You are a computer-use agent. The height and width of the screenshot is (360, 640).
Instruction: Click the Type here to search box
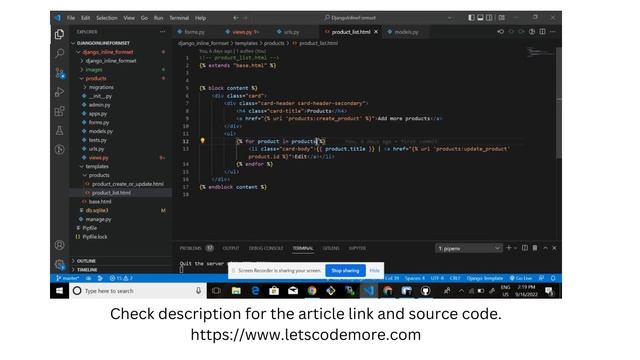[138, 291]
